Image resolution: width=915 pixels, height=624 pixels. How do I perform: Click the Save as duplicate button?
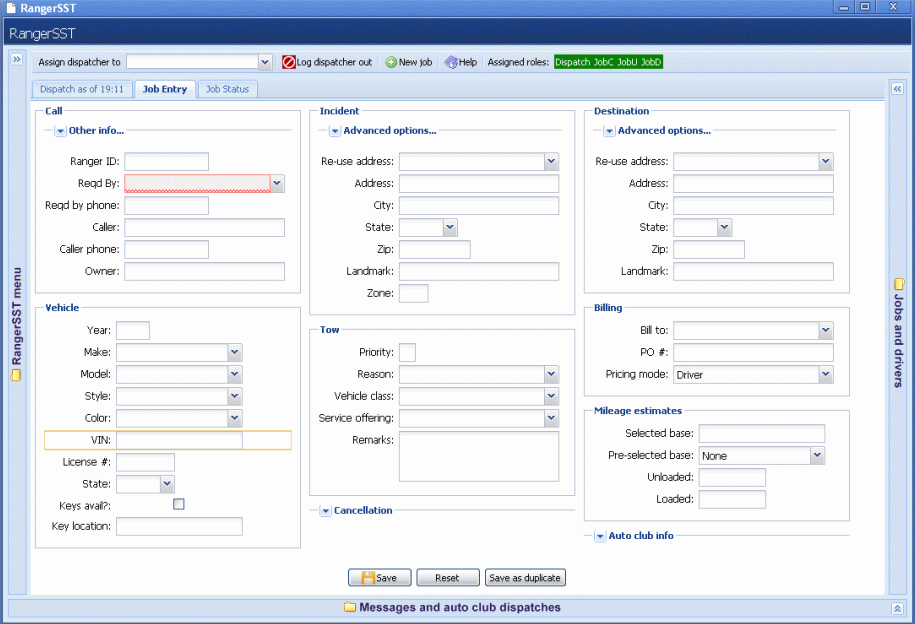click(x=525, y=577)
